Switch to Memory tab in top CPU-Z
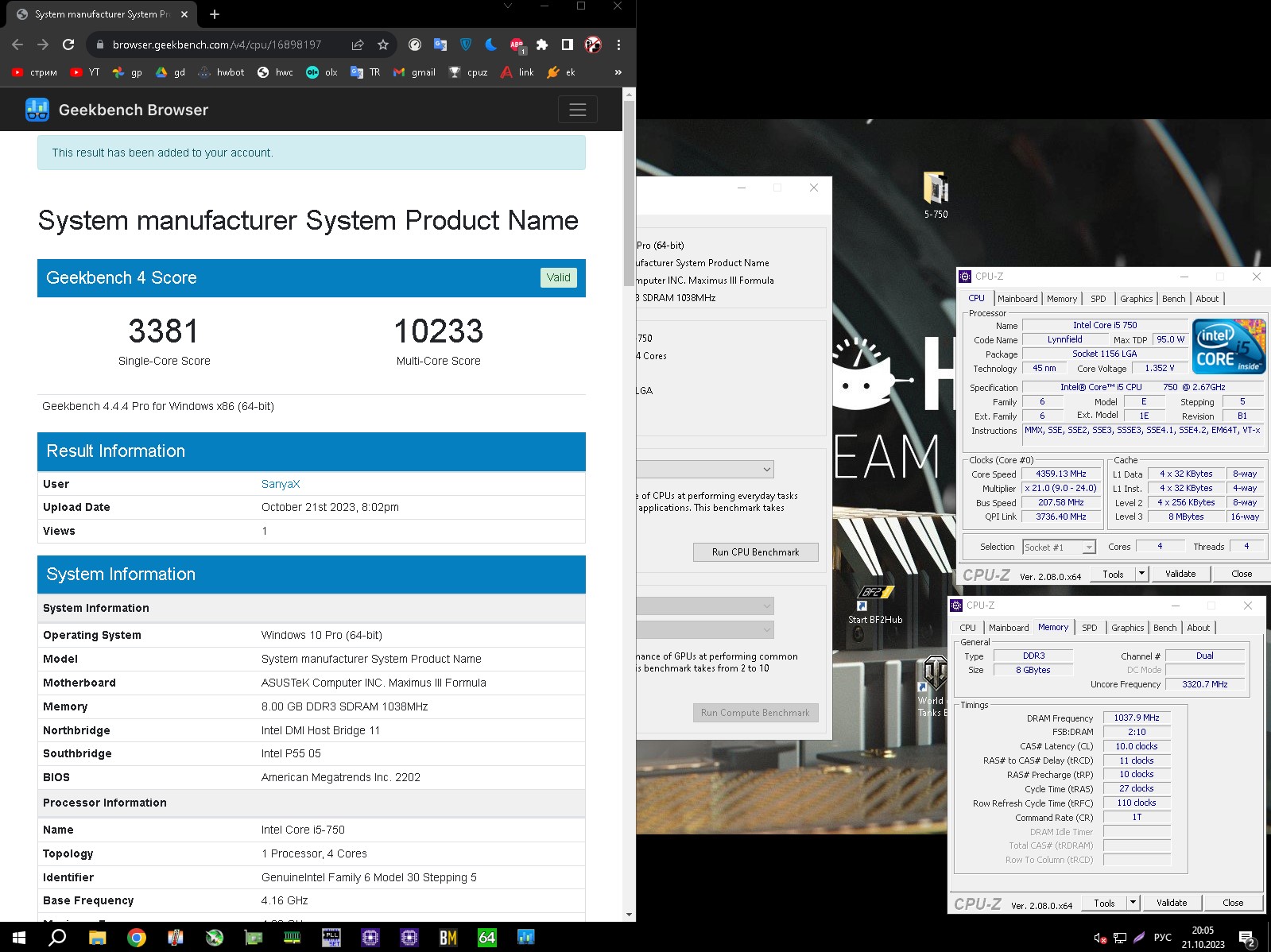The image size is (1271, 952). (1062, 299)
